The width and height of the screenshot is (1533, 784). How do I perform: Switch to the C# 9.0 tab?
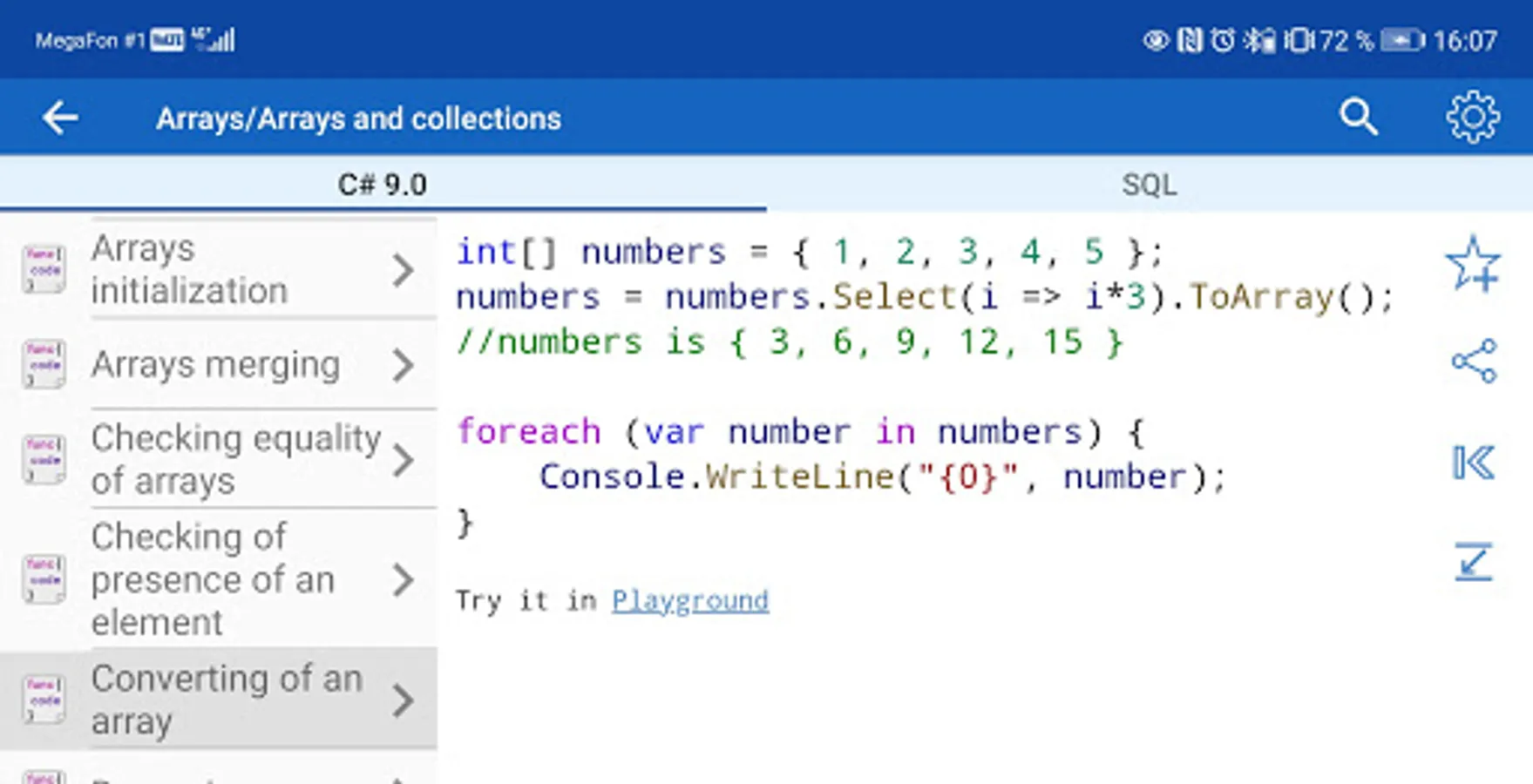[383, 184]
